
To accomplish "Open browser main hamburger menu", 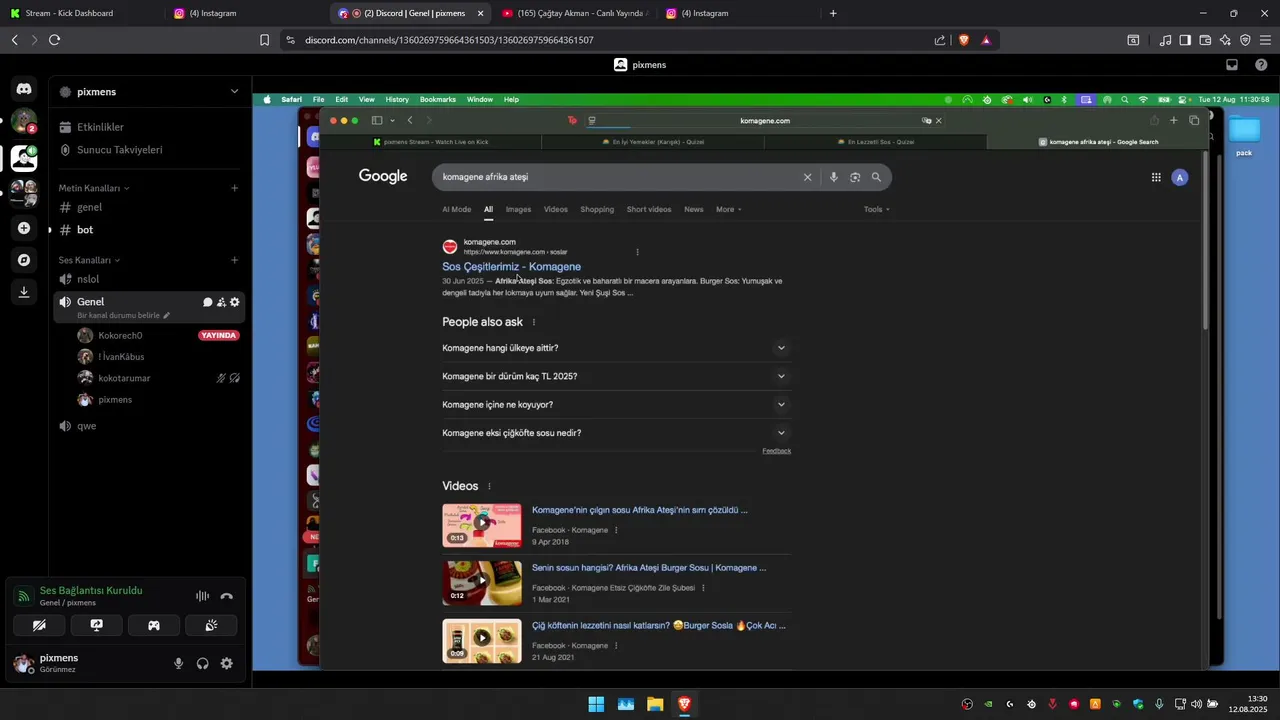I will (x=1266, y=40).
